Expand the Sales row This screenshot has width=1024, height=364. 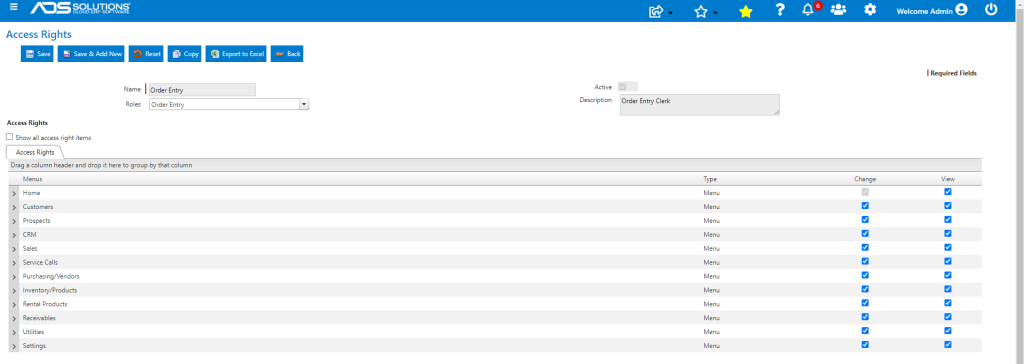coord(14,249)
